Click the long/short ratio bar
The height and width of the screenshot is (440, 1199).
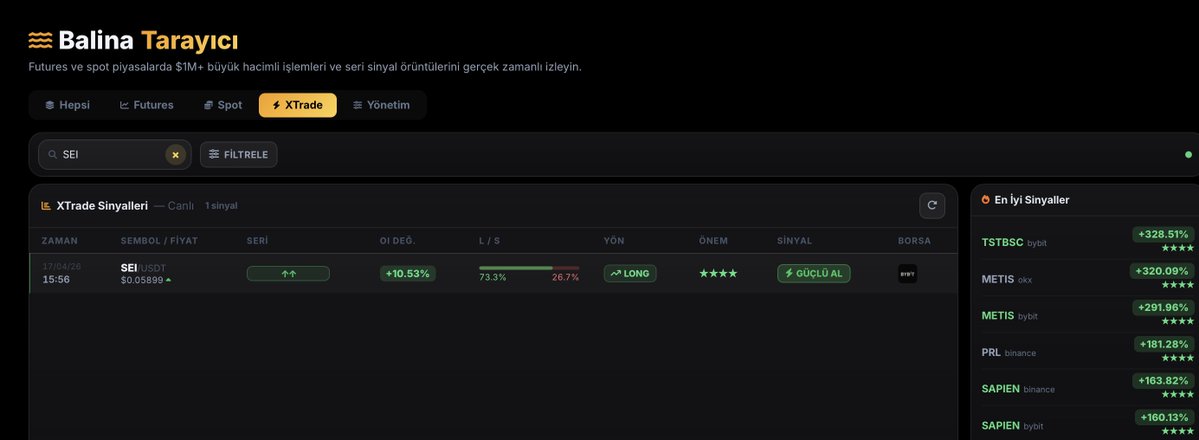pos(529,268)
